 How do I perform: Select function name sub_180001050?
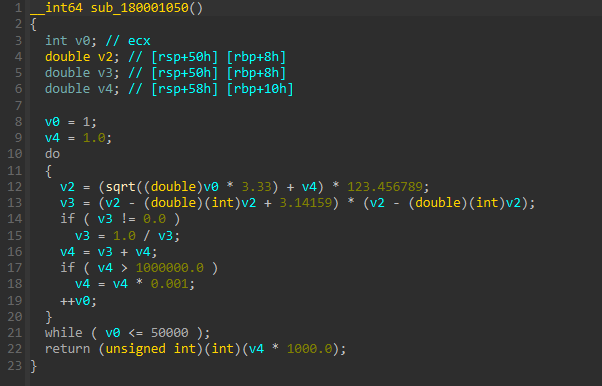139,8
